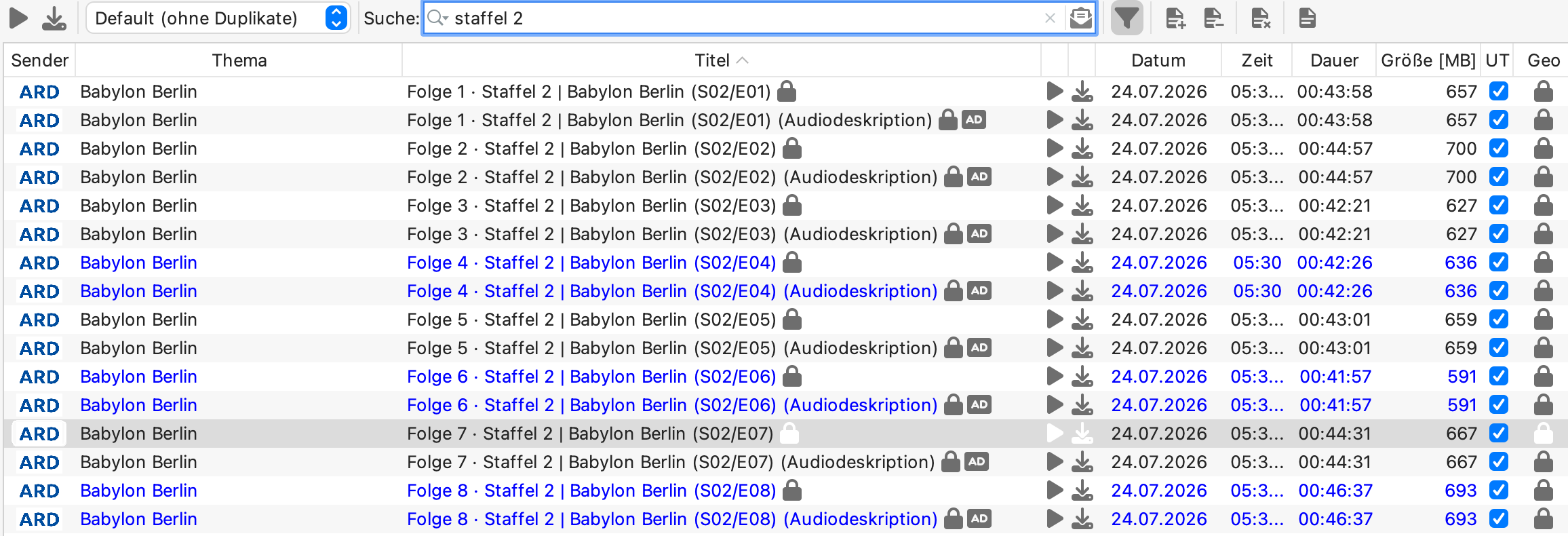Select title 'Folge 6 · Staffel 2 | Babylon Berlin (S02/E06) (Audiodeskription)'
This screenshot has height=536, width=1568.
(x=672, y=404)
